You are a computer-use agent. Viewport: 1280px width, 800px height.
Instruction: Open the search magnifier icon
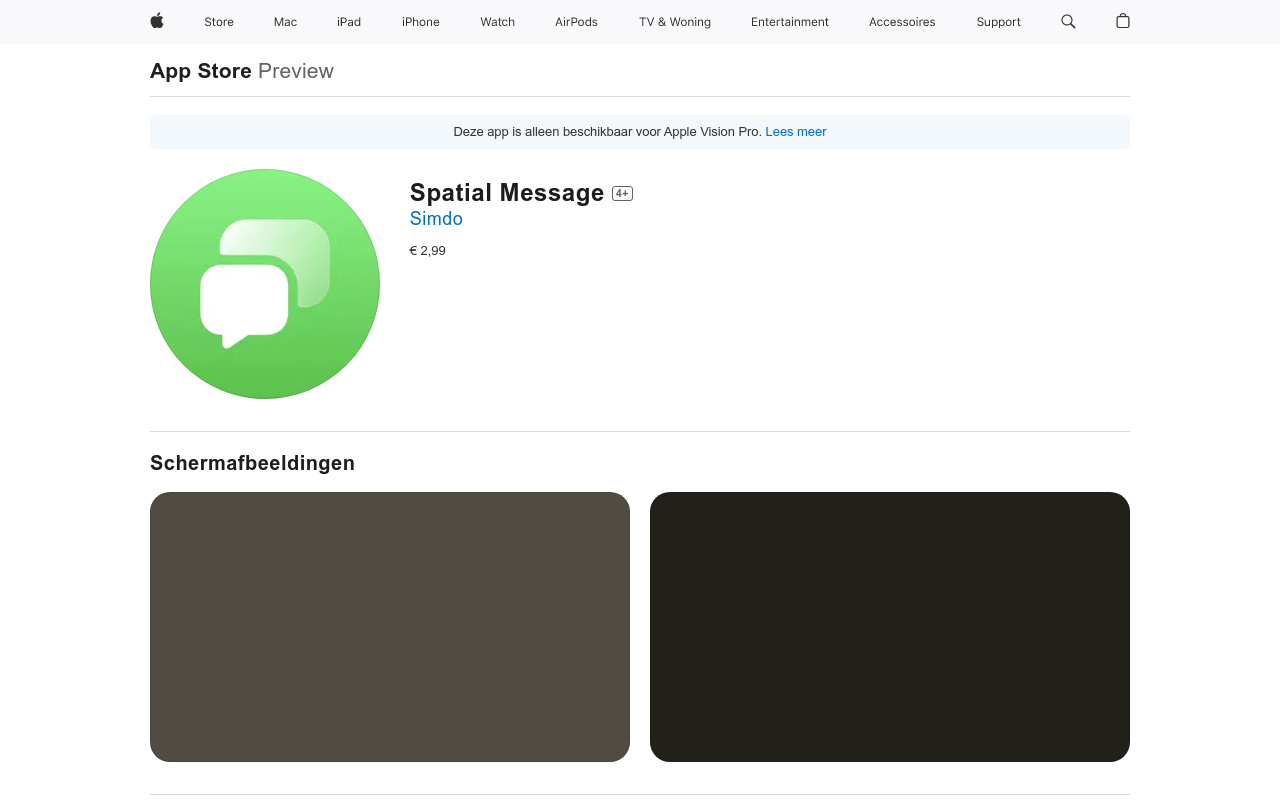[x=1068, y=21]
